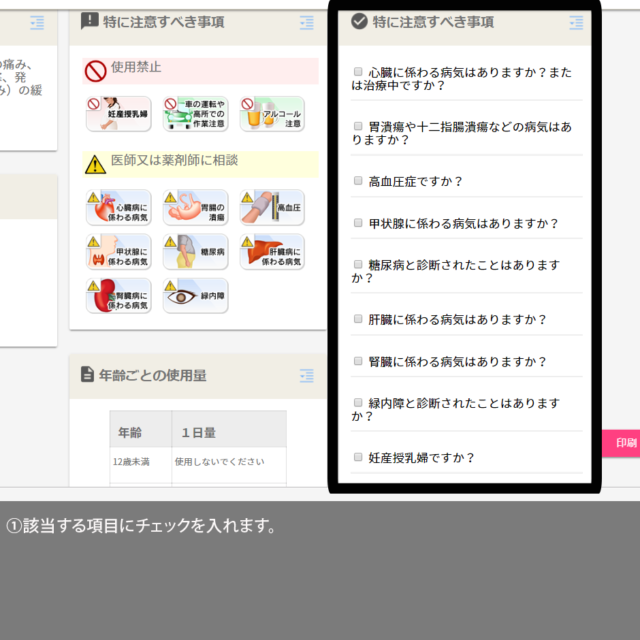Click the thyroid disease warning icon
Viewport: 640px width, 640px height.
point(118,252)
